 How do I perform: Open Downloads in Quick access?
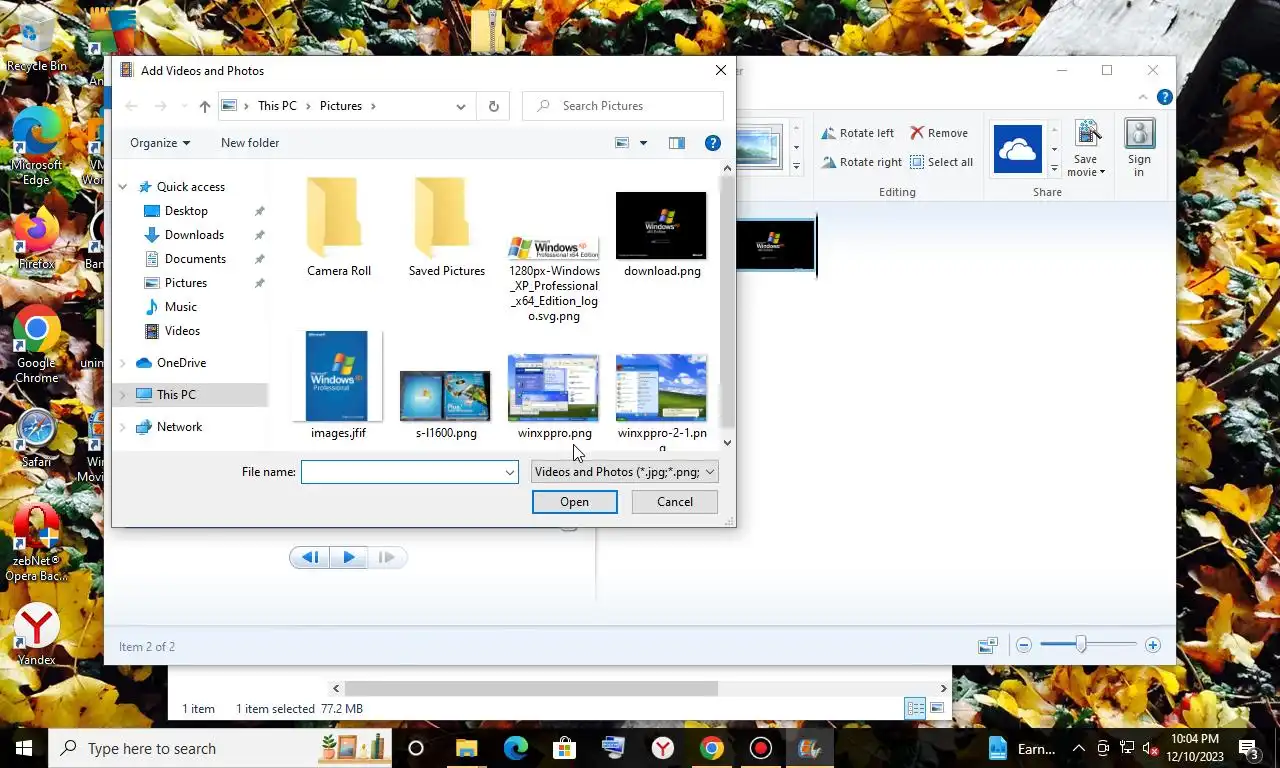(x=194, y=235)
